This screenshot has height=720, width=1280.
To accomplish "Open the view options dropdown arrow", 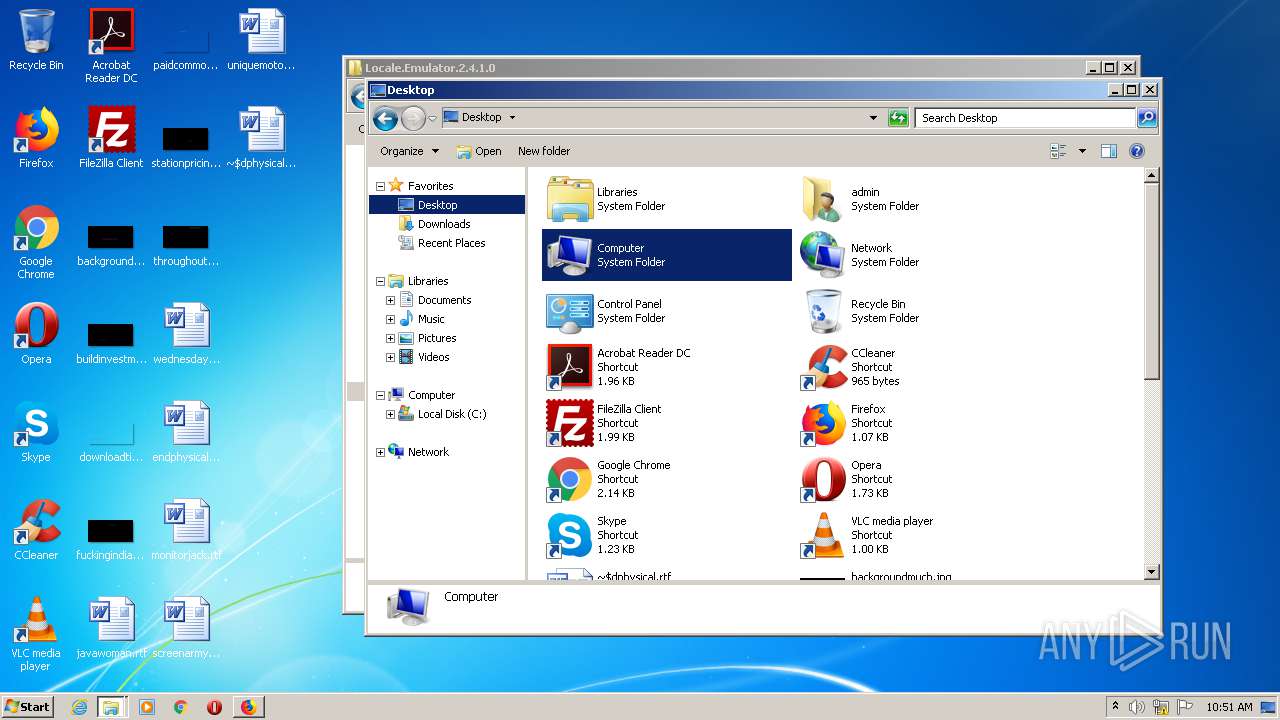I will click(x=1082, y=151).
